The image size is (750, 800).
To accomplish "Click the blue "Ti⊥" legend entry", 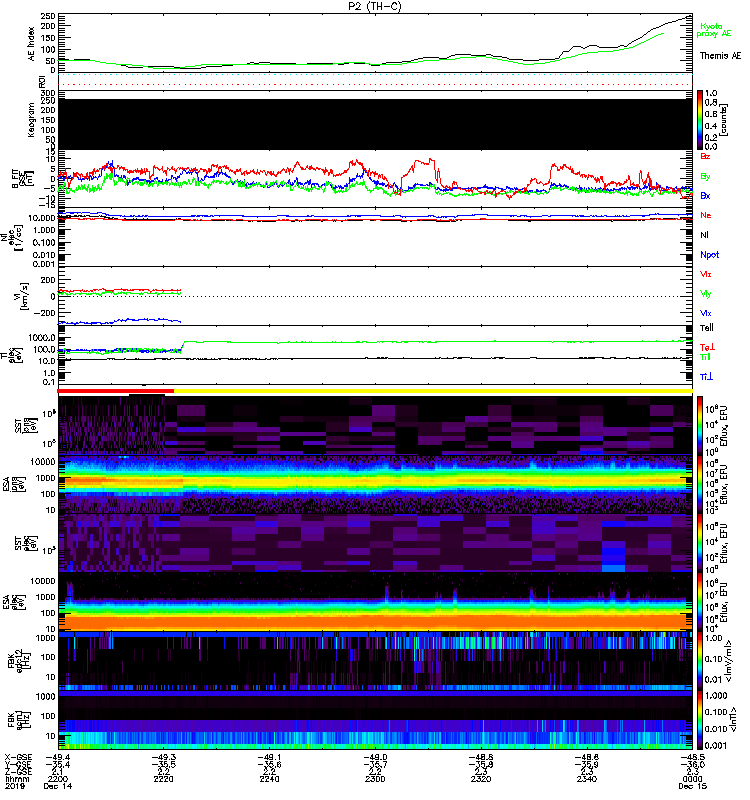I will click(x=706, y=377).
